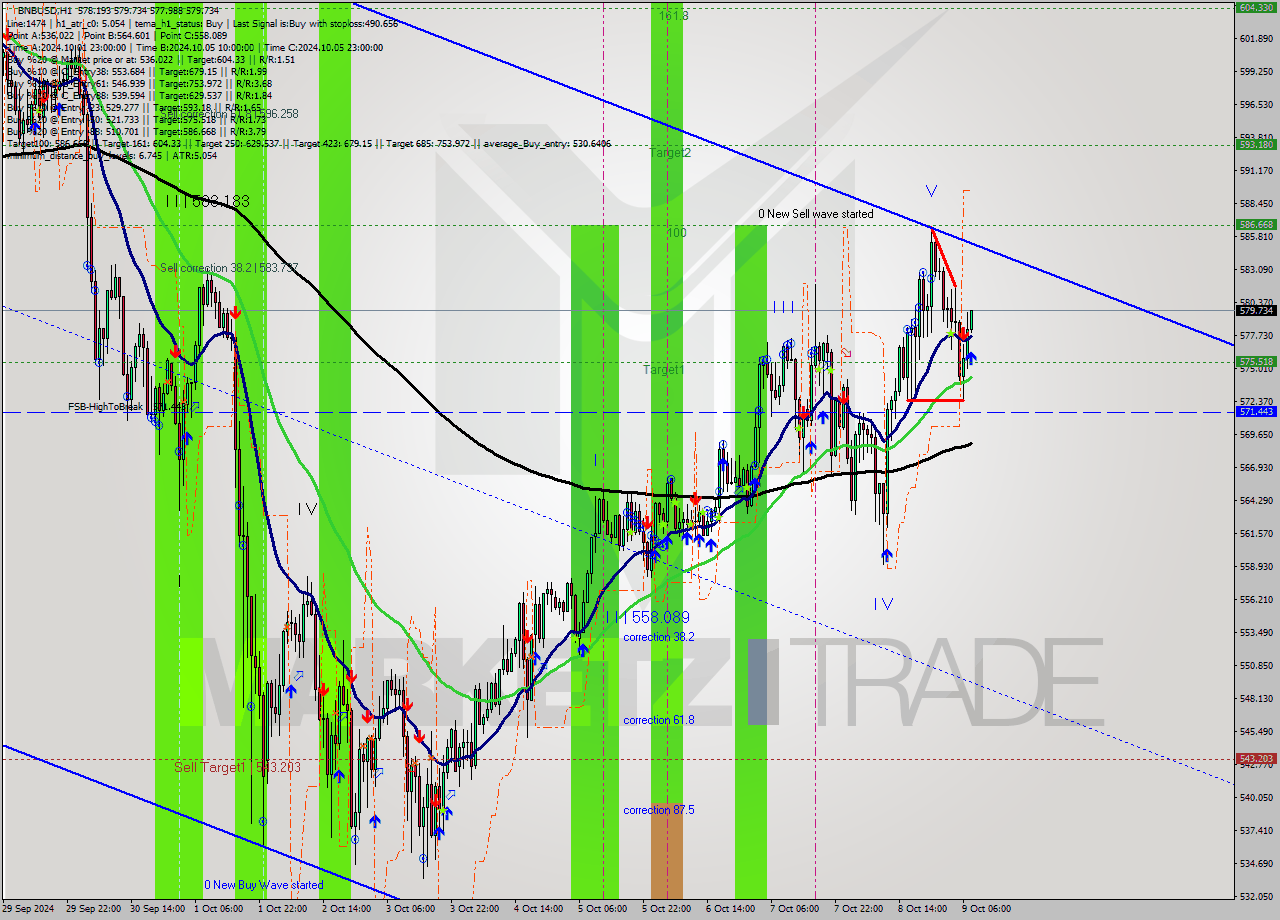Click the 'correction 38.2' blue label
This screenshot has width=1280, height=920.
(x=658, y=637)
